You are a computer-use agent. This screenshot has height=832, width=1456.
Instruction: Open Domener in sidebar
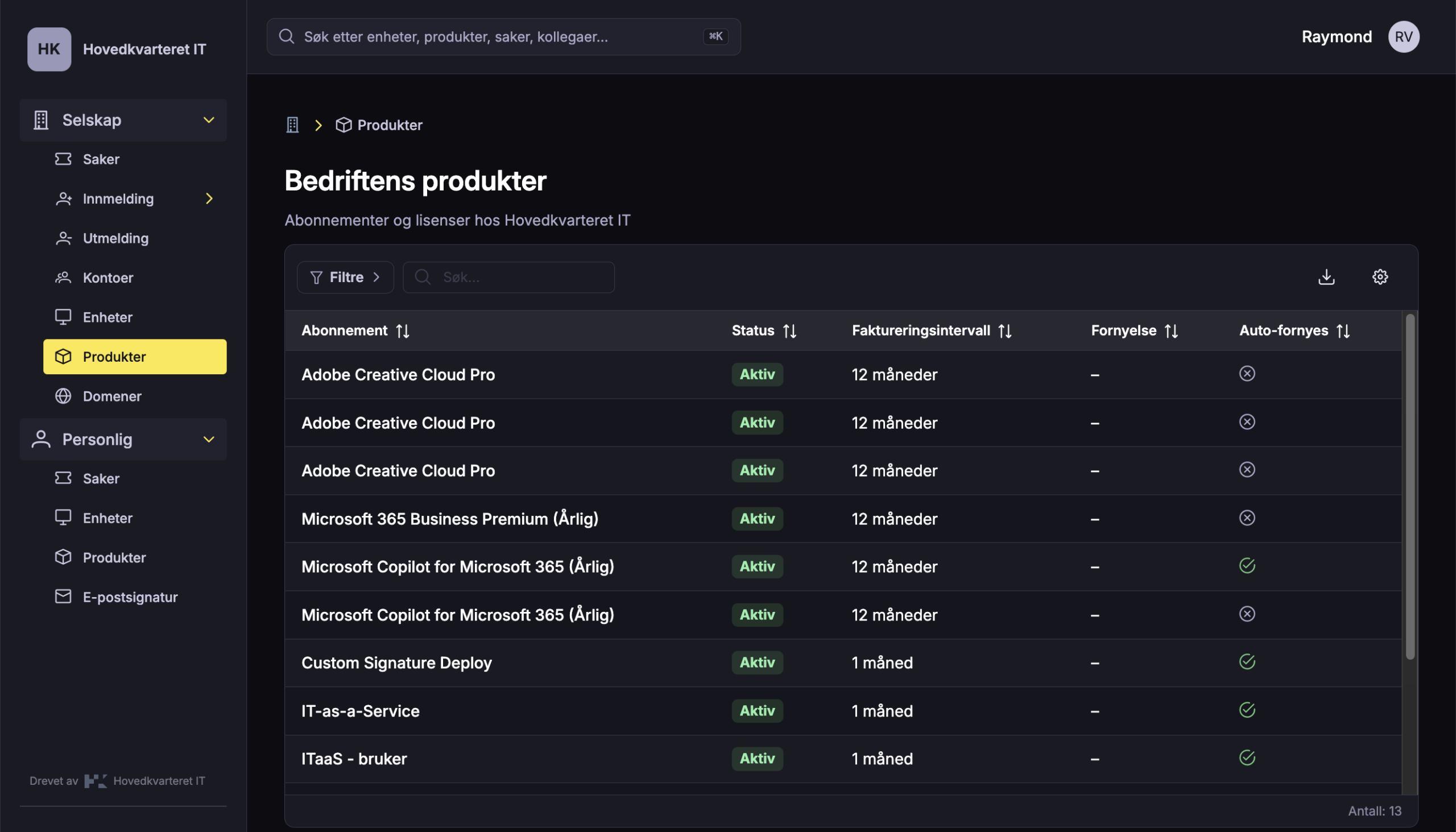135,396
